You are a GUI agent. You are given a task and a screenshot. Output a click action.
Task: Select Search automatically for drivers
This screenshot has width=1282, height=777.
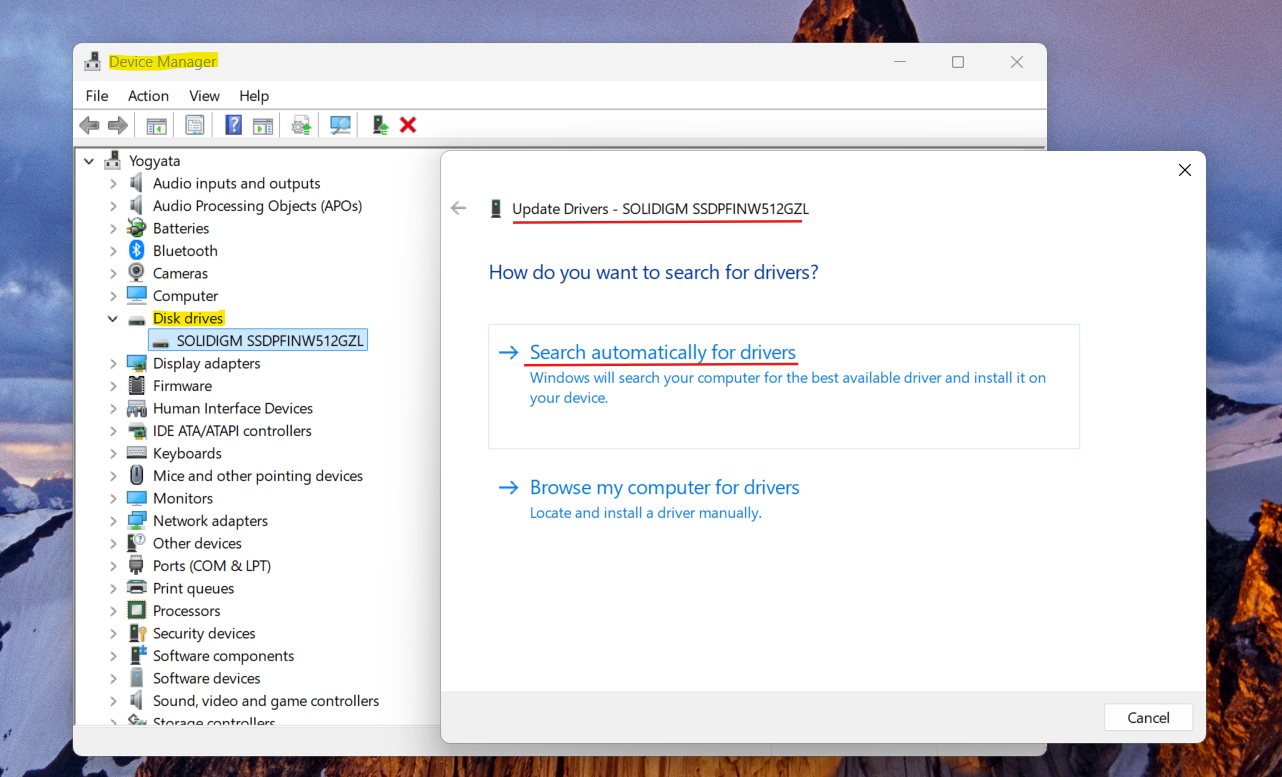pos(661,352)
